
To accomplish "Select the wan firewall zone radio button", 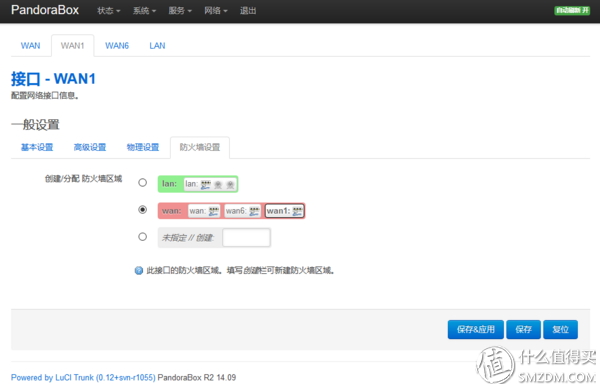I will click(142, 210).
